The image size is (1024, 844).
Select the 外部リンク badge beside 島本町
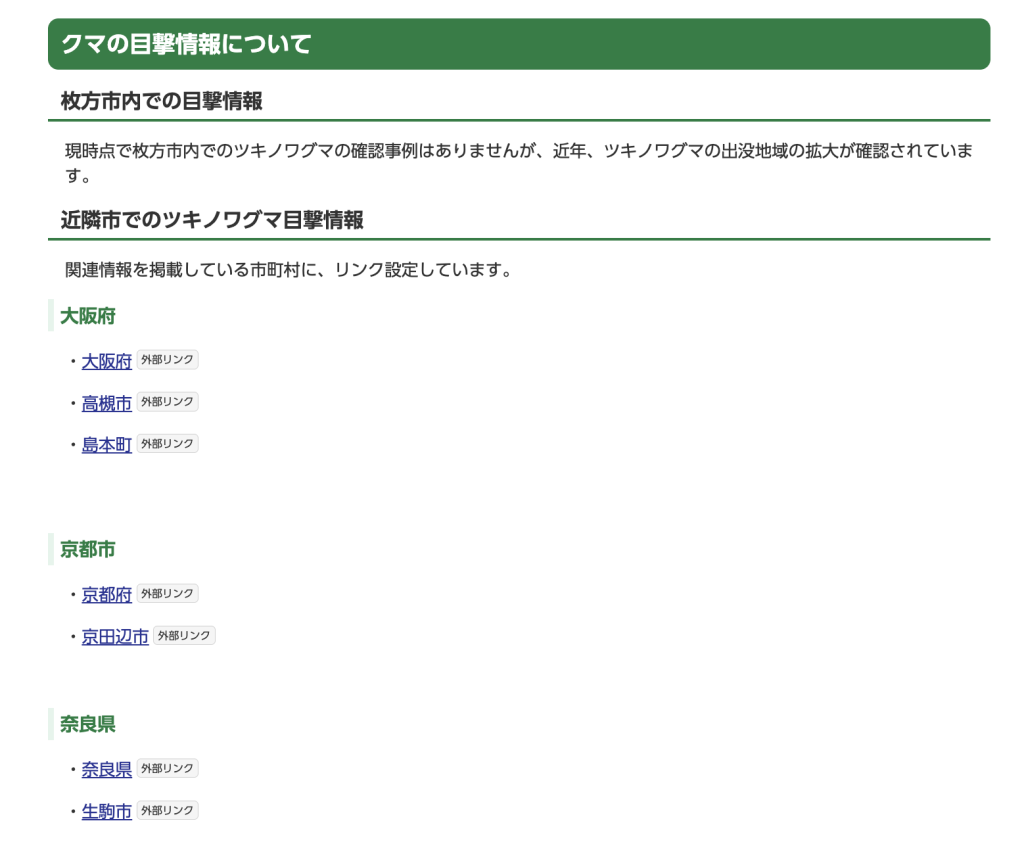coord(167,444)
